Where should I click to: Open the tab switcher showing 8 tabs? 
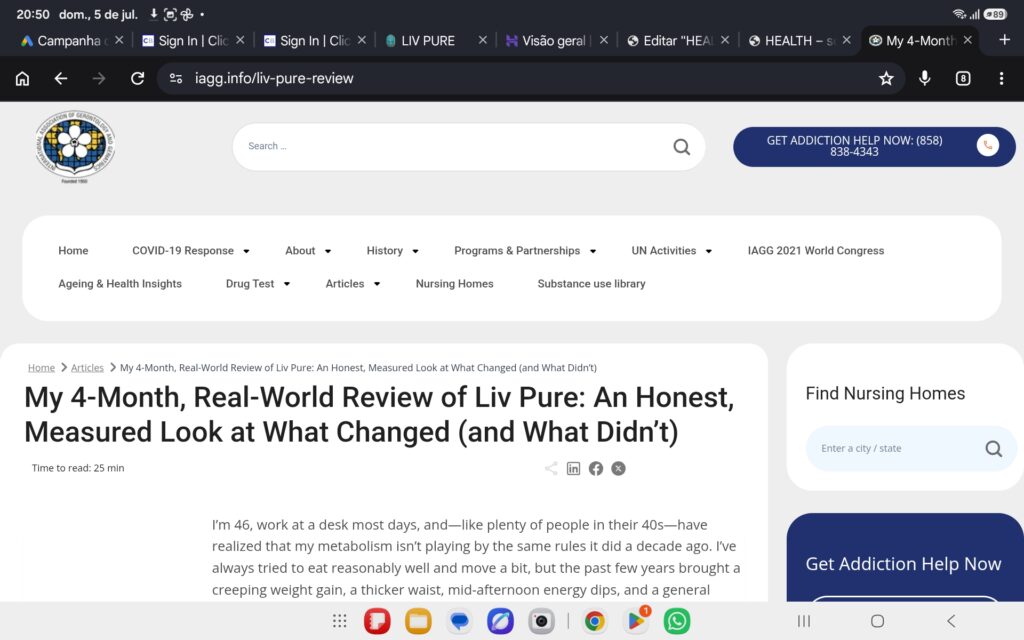pyautogui.click(x=963, y=78)
